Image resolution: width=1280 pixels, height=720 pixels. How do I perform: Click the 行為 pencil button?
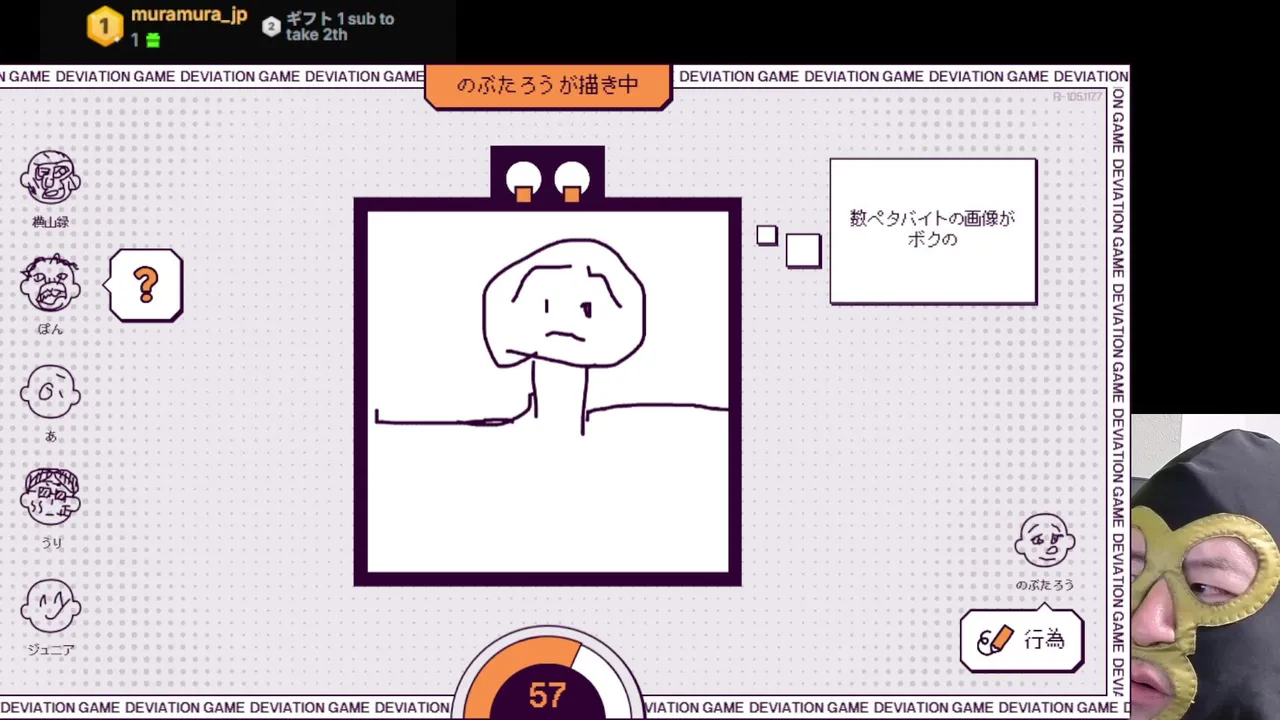coord(1021,640)
